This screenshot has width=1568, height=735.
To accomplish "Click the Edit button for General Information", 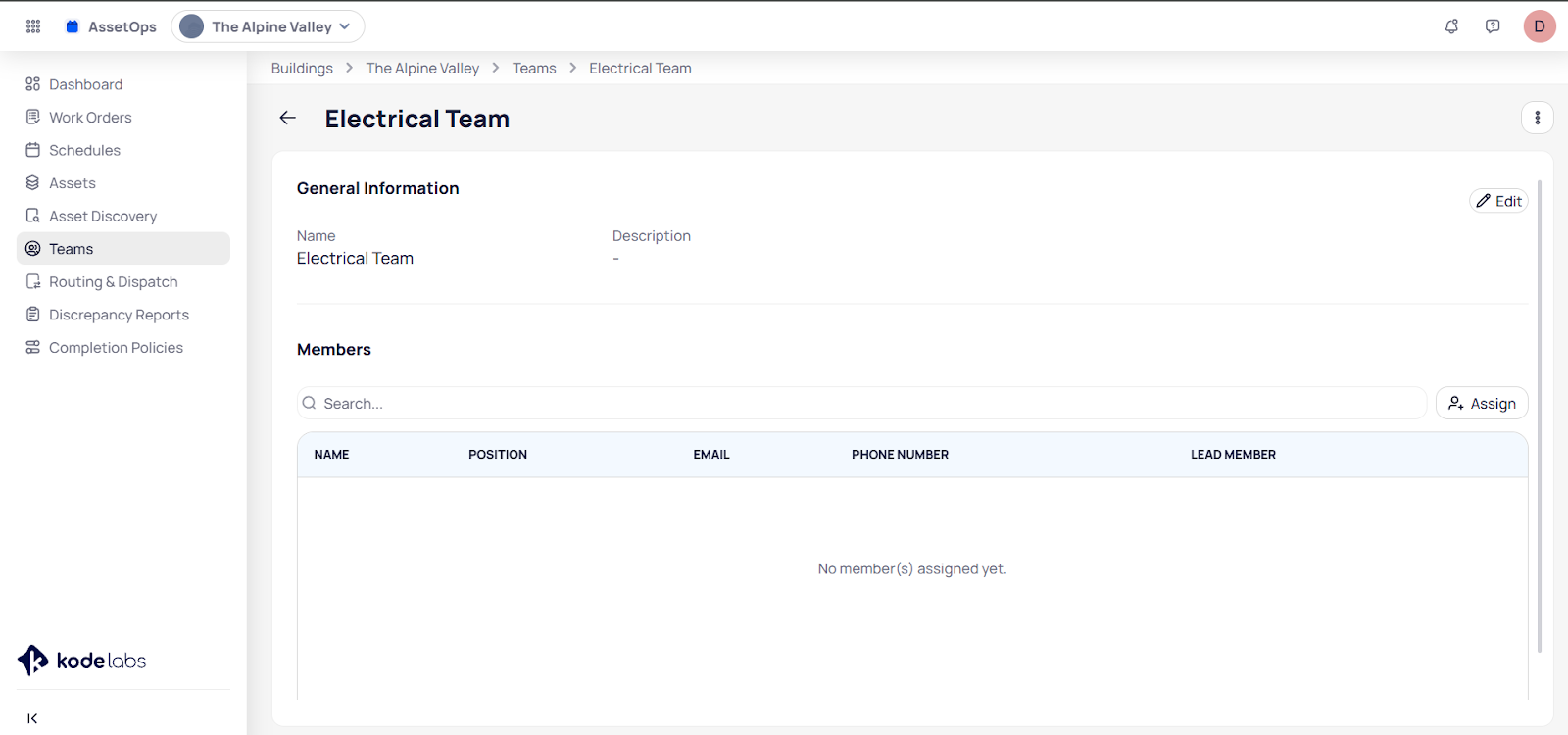I will 1498,201.
